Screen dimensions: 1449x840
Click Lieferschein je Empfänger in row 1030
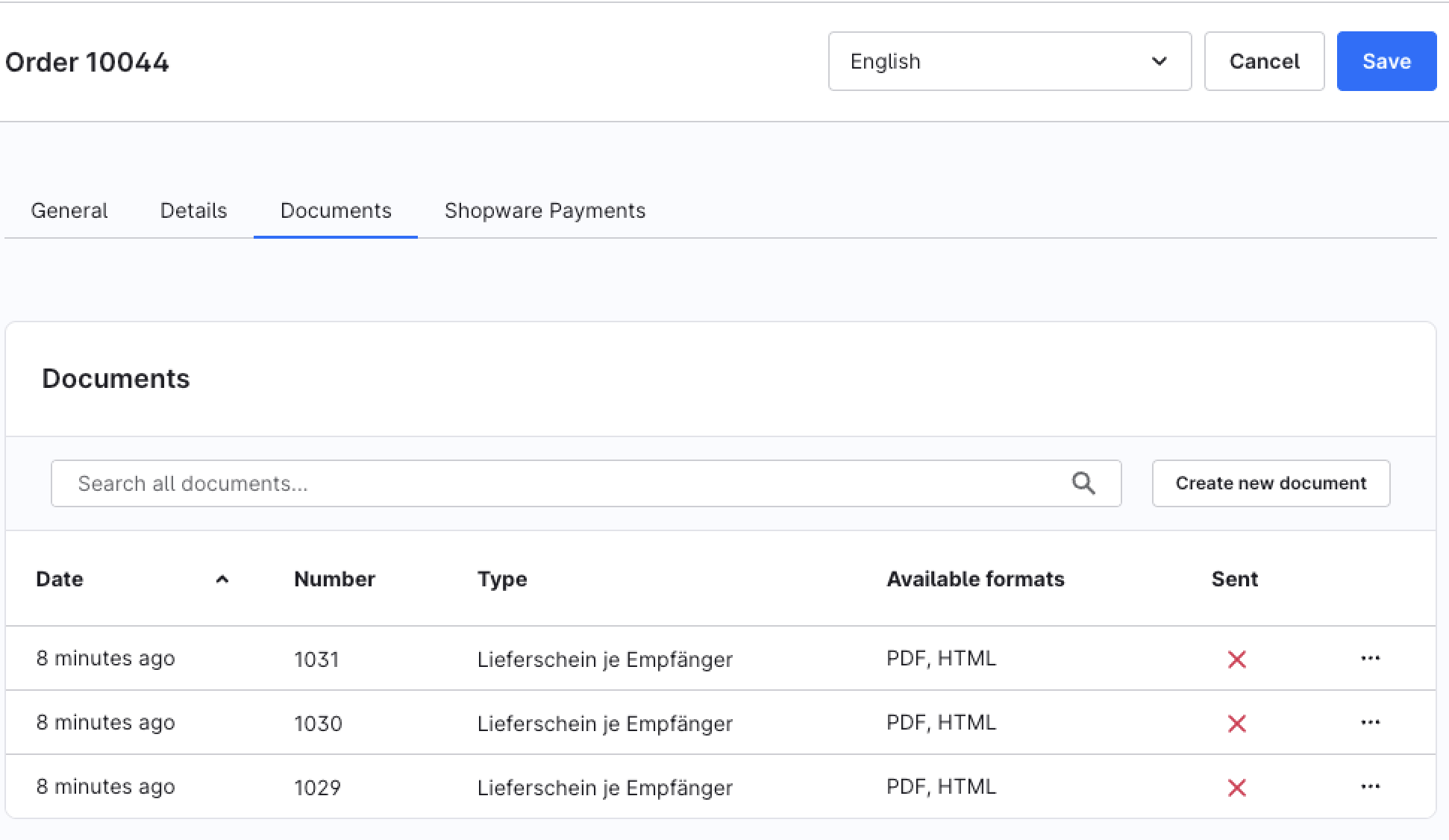pos(604,723)
